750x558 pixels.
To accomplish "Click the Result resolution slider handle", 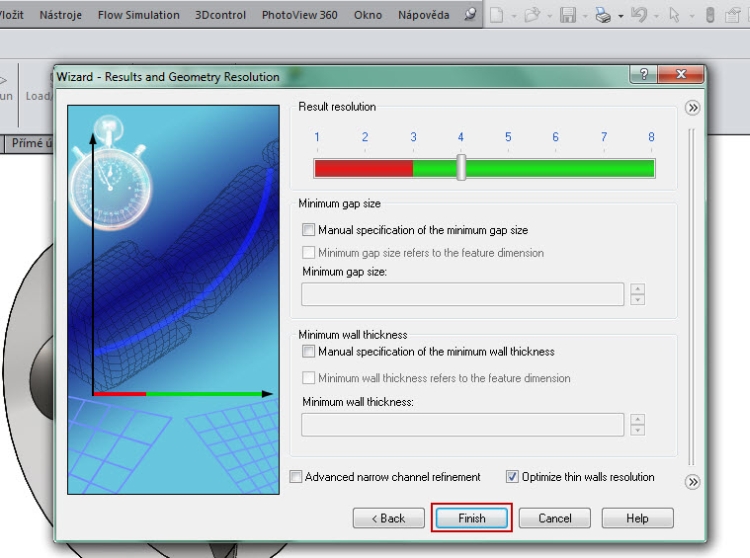I will (x=461, y=167).
